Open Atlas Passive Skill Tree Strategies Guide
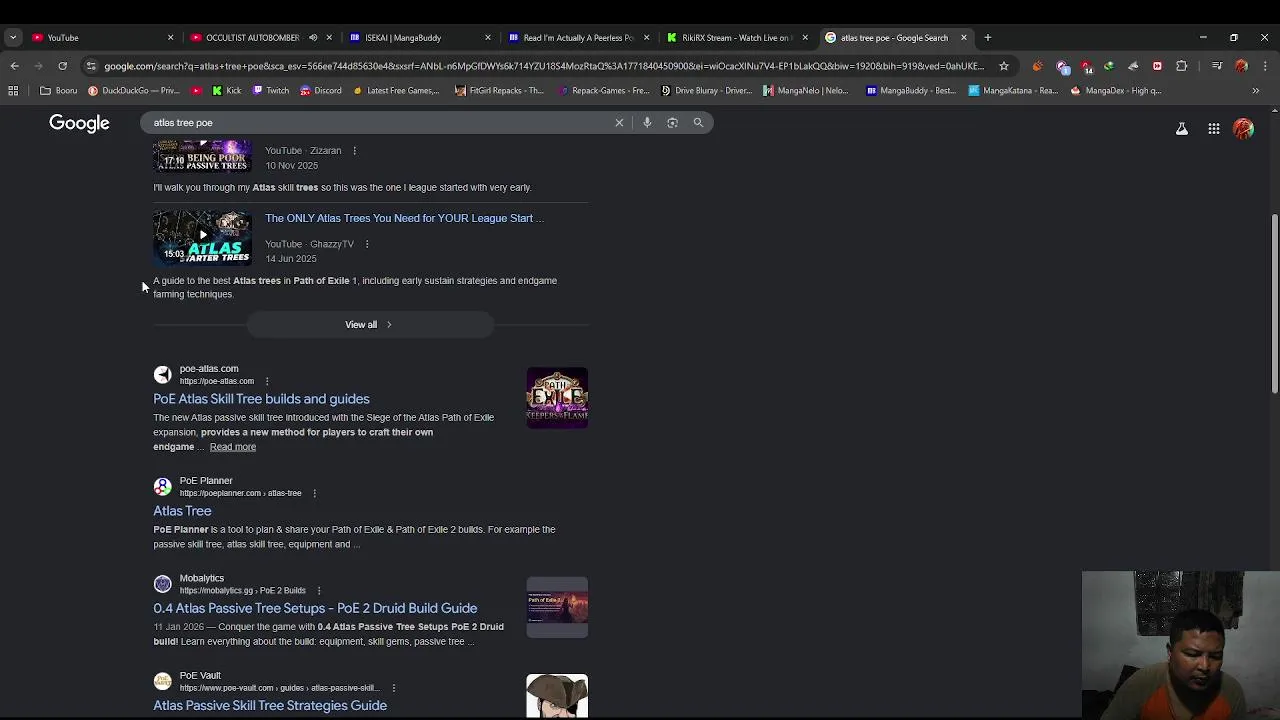 tap(270, 705)
